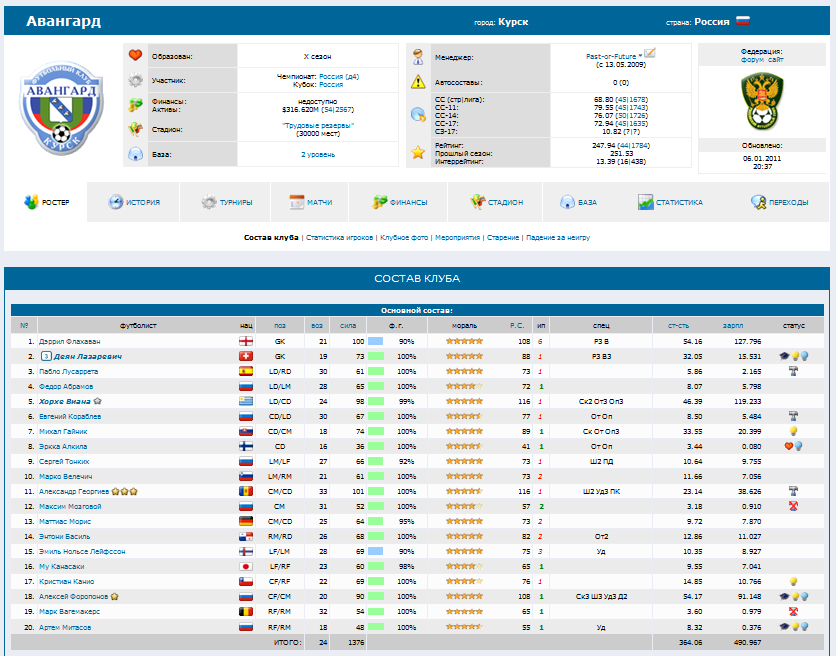Click Дэррил Флахаван's 90% fitness bar
The height and width of the screenshot is (656, 836).
(x=376, y=341)
